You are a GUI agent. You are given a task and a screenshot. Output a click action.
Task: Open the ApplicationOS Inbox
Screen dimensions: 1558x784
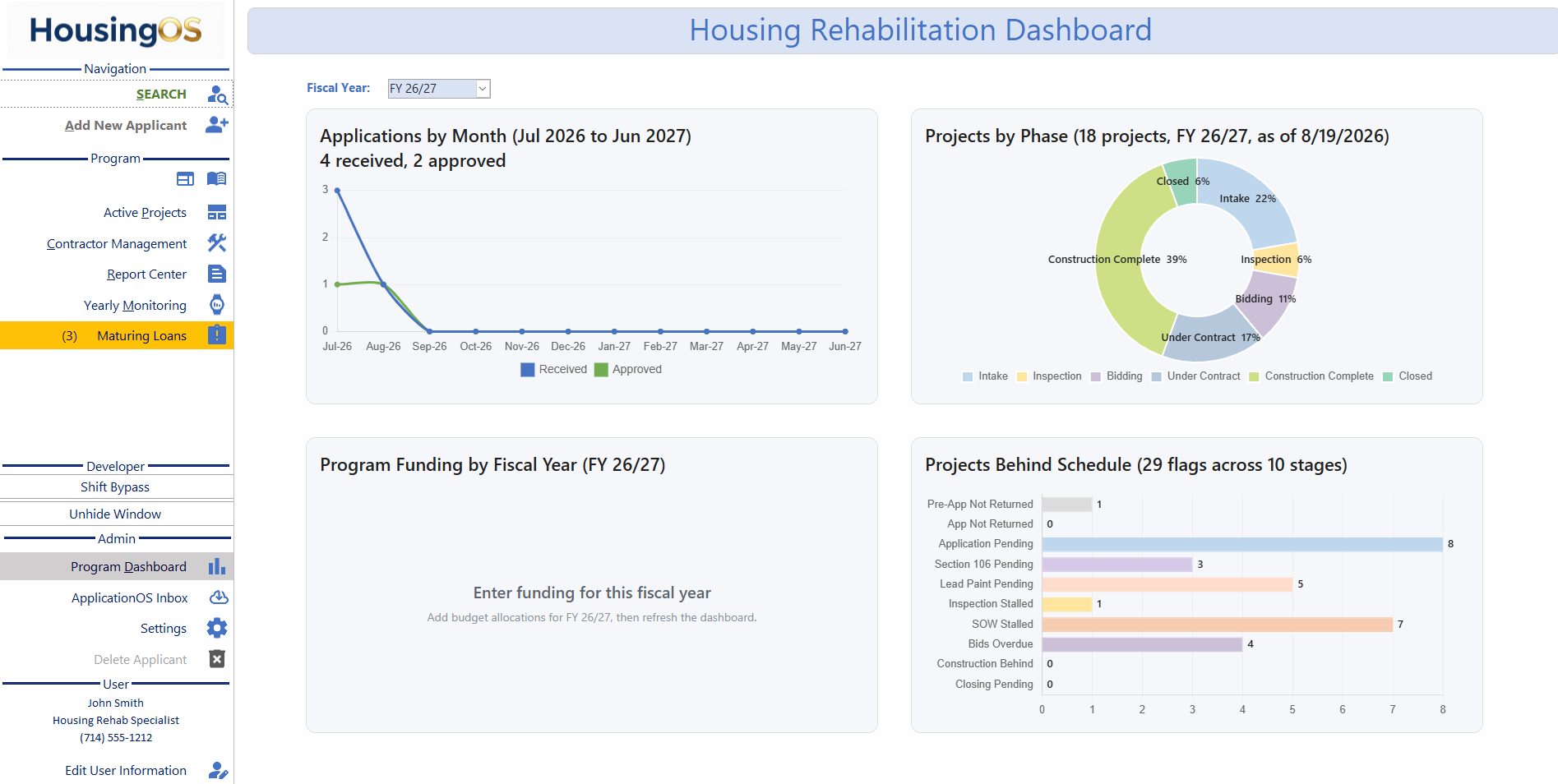[x=129, y=598]
